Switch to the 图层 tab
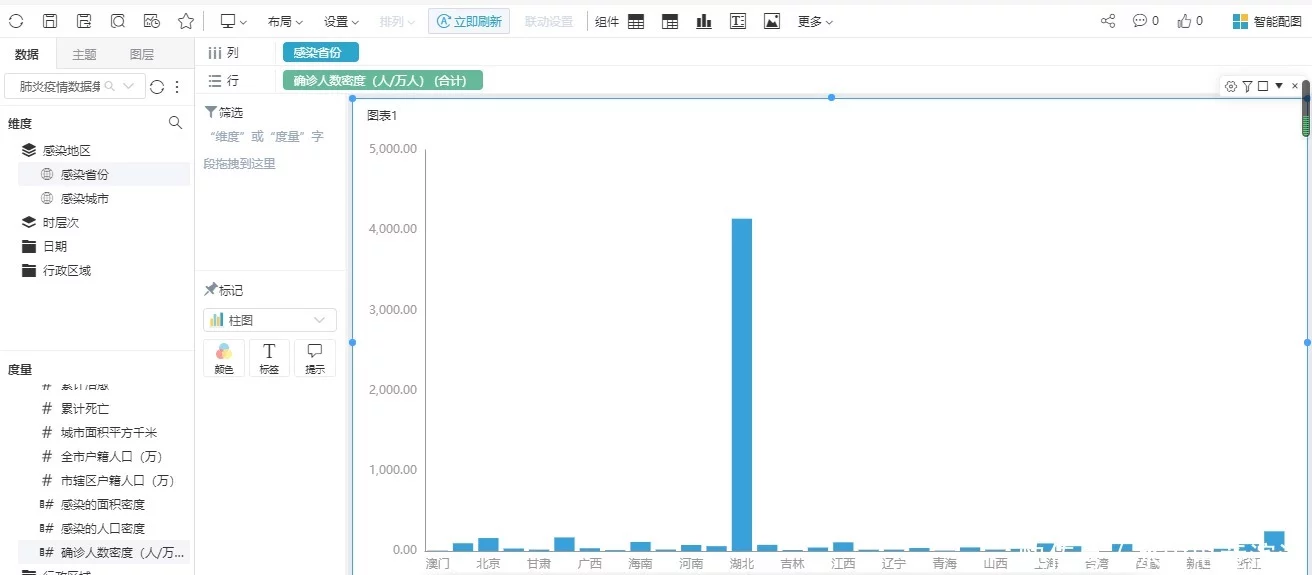The image size is (1312, 575). pos(142,55)
